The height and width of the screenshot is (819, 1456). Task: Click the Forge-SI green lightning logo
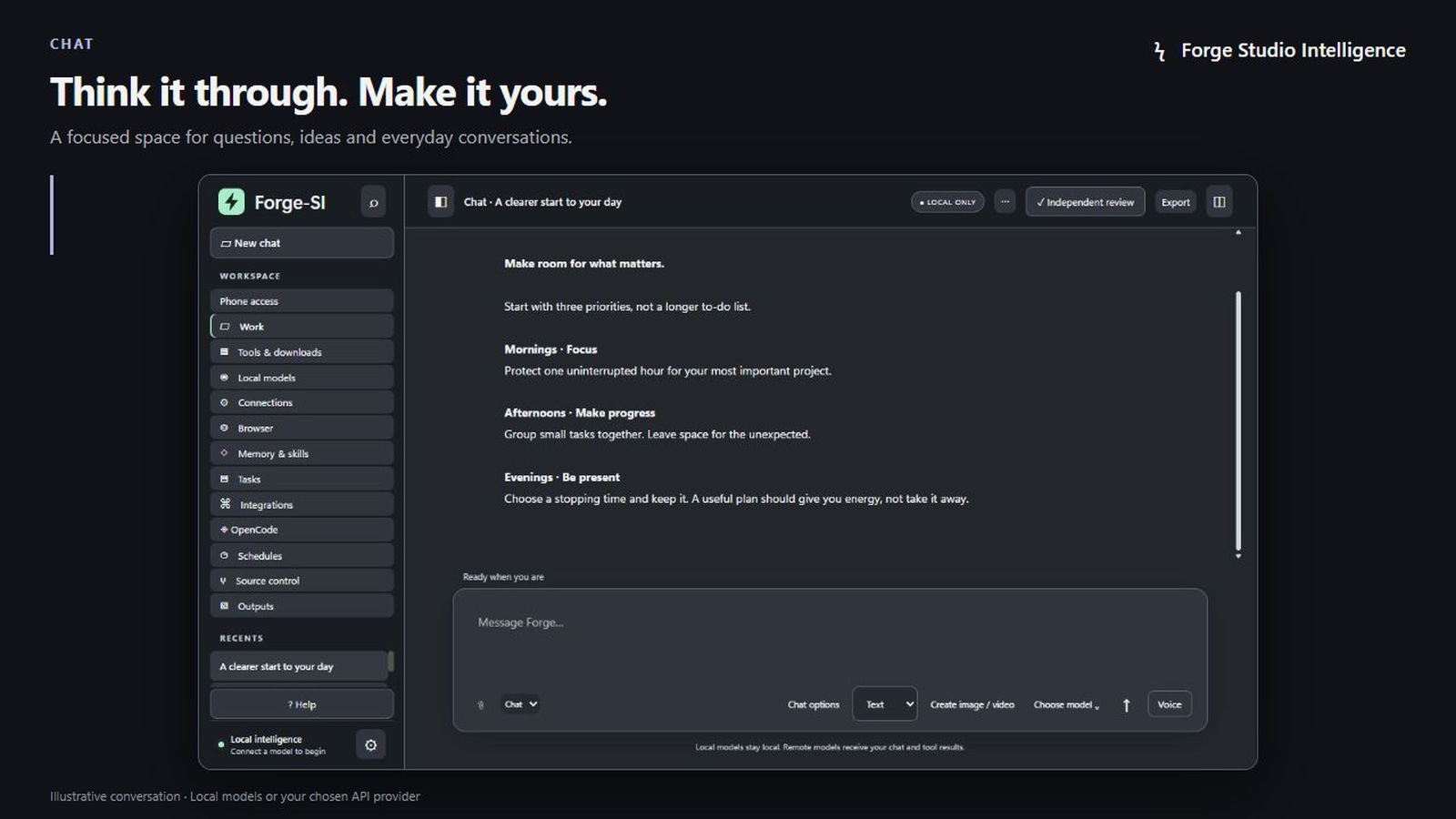click(231, 202)
